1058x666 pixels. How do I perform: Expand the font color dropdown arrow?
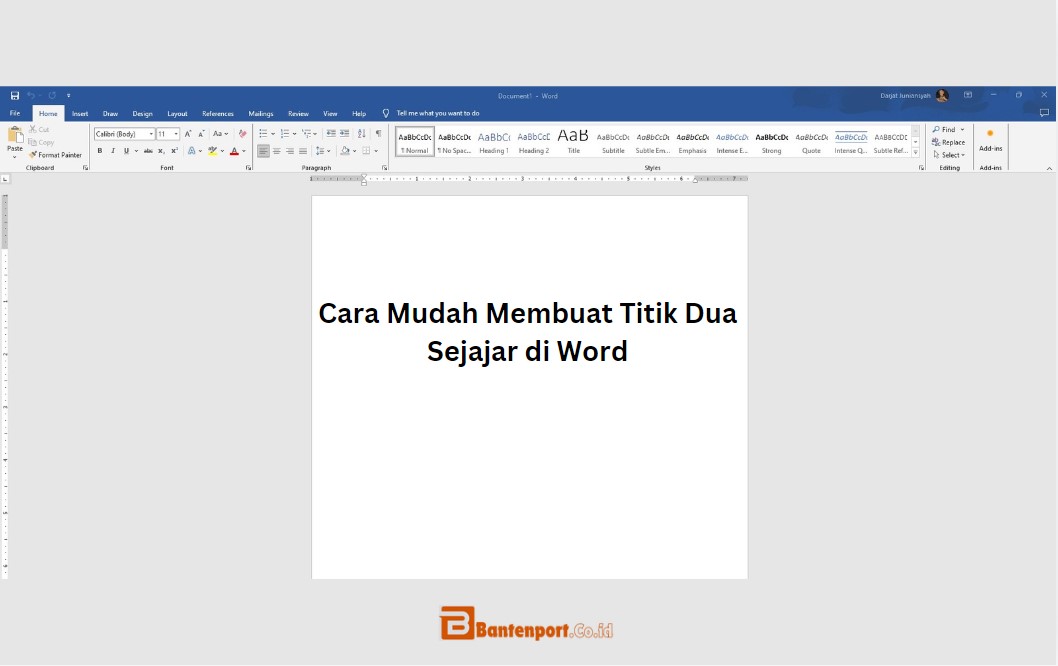click(243, 150)
